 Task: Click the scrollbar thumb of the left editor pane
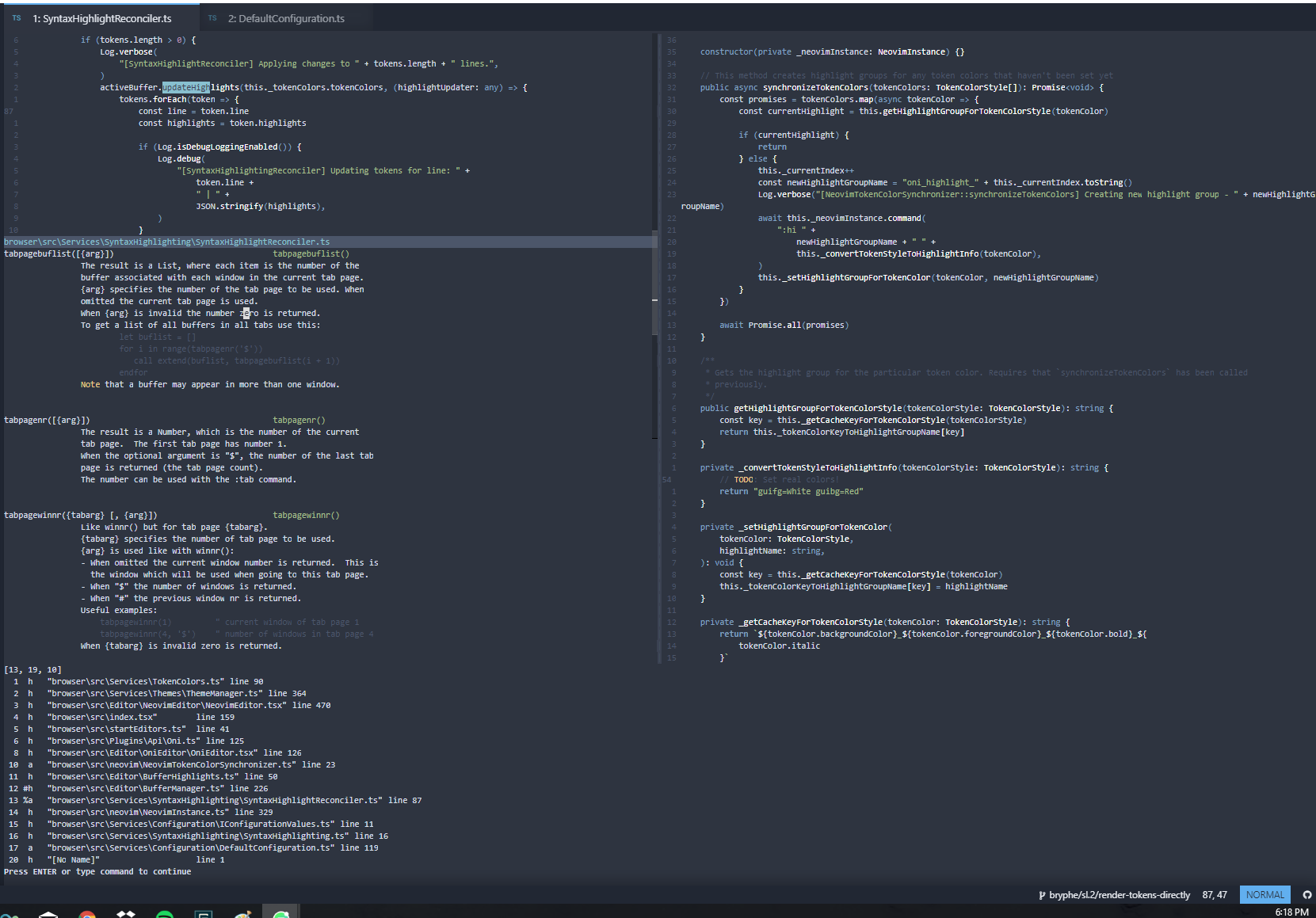[x=654, y=283]
